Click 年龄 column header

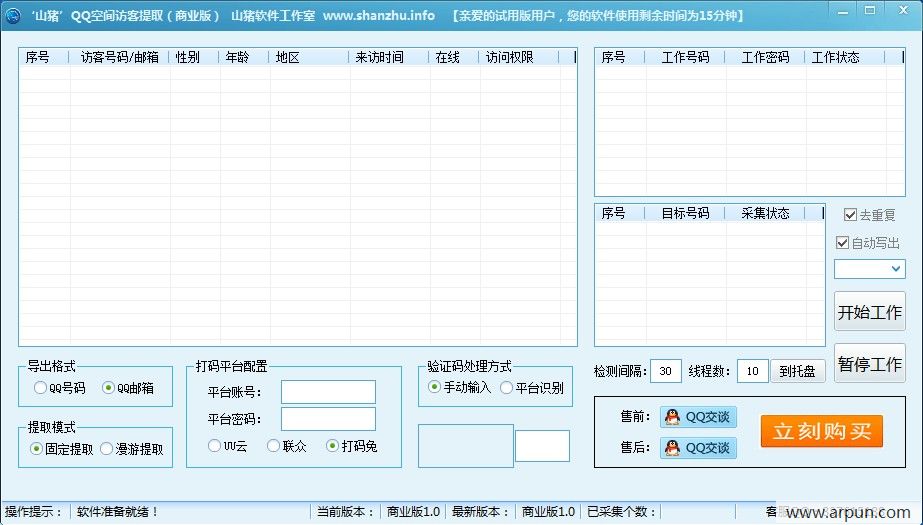click(x=245, y=57)
